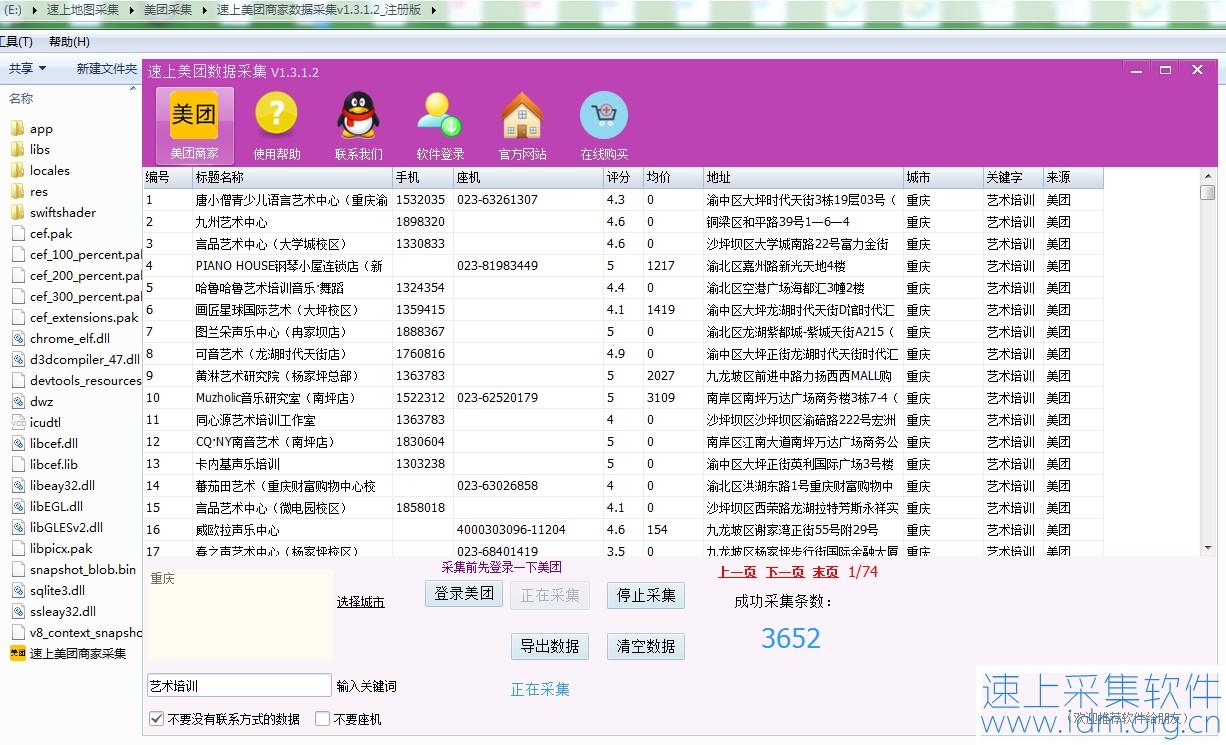Click the 导出数据 button
Screen dimensions: 1226x745
click(x=549, y=646)
